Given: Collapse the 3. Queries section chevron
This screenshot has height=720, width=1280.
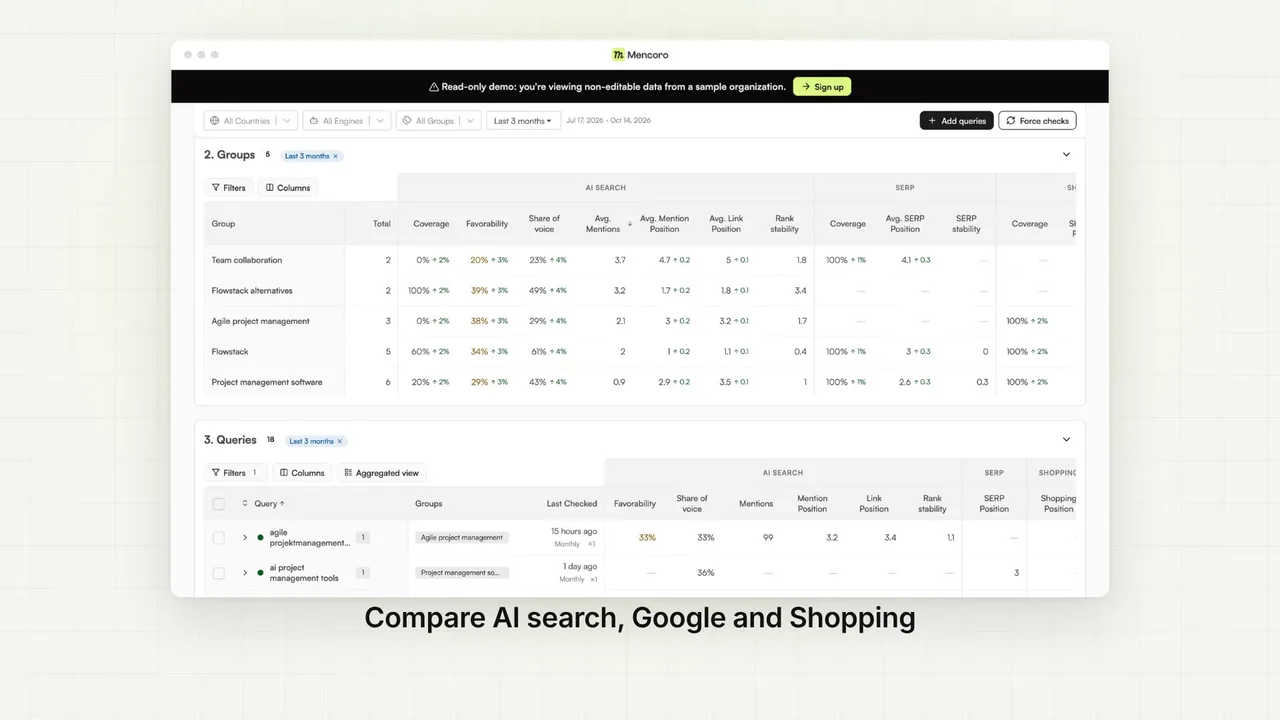Looking at the screenshot, I should tap(1066, 440).
